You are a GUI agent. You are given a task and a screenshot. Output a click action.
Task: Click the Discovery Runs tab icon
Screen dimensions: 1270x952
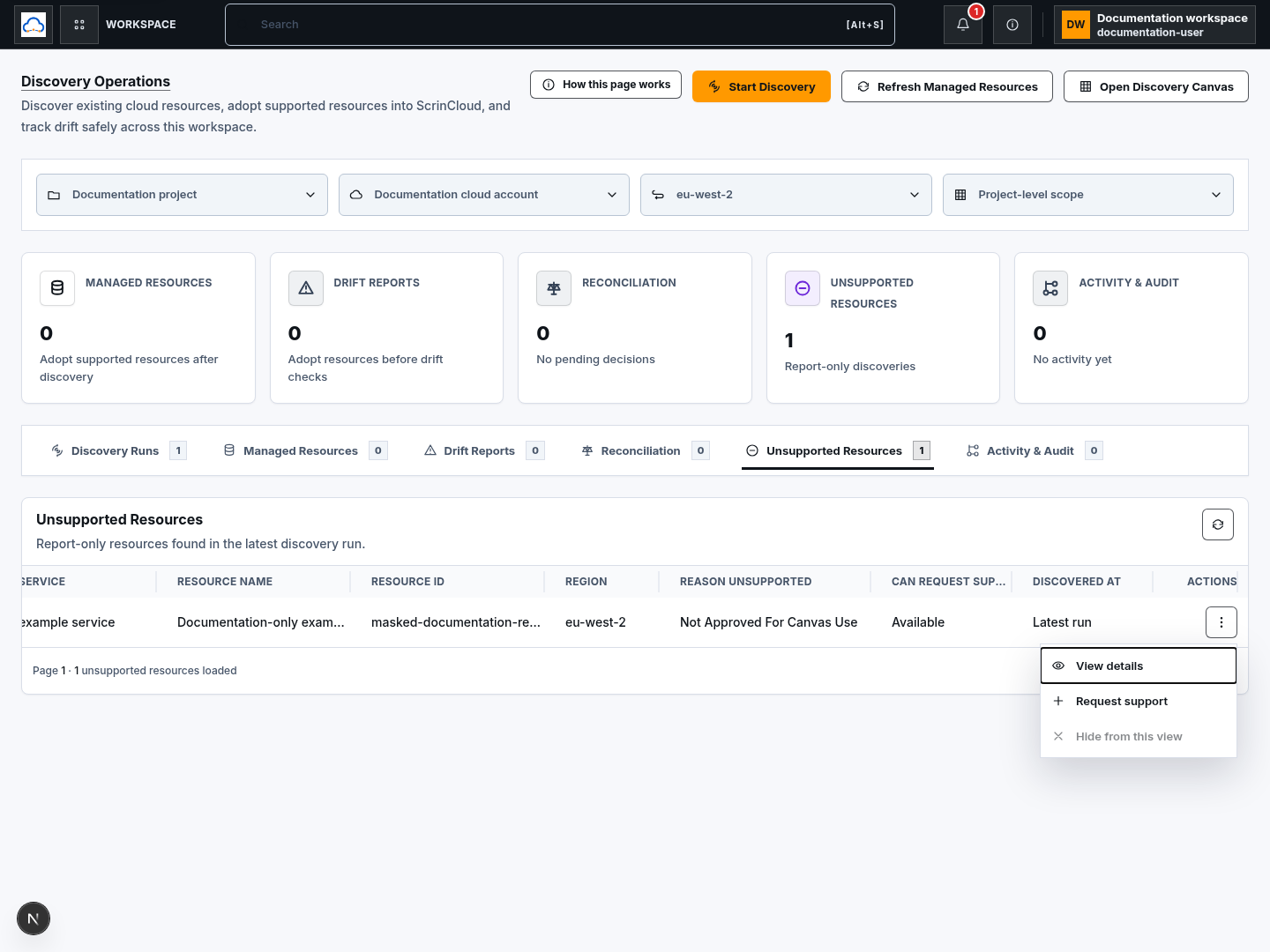pos(57,450)
